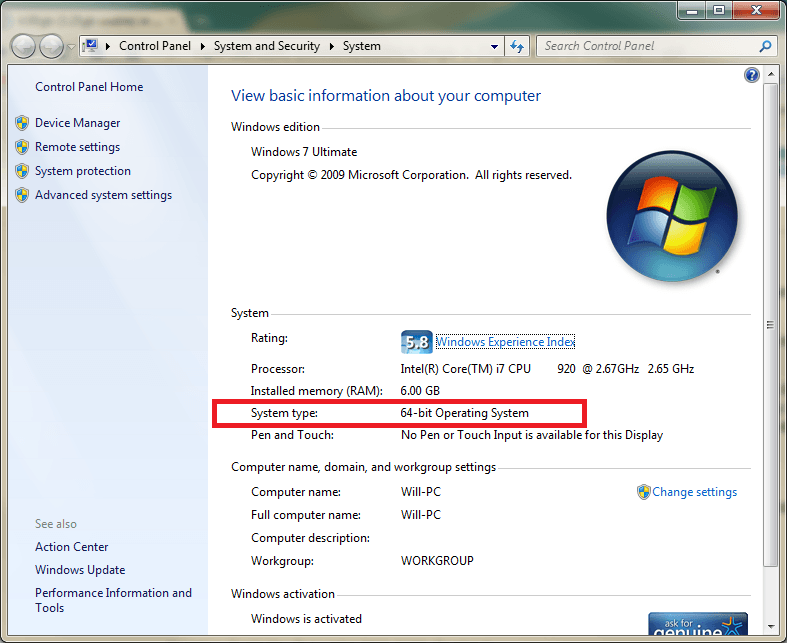This screenshot has height=643, width=787.
Task: Expand arrow after Control Panel breadcrumb
Action: tap(203, 46)
